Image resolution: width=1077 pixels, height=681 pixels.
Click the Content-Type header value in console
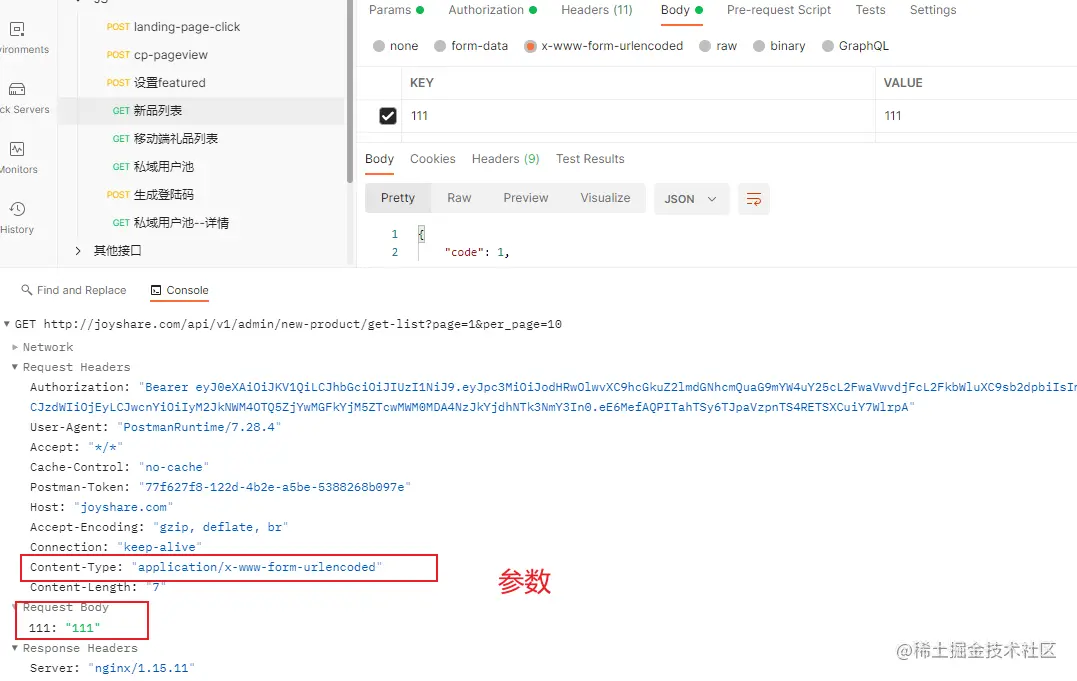(x=257, y=567)
